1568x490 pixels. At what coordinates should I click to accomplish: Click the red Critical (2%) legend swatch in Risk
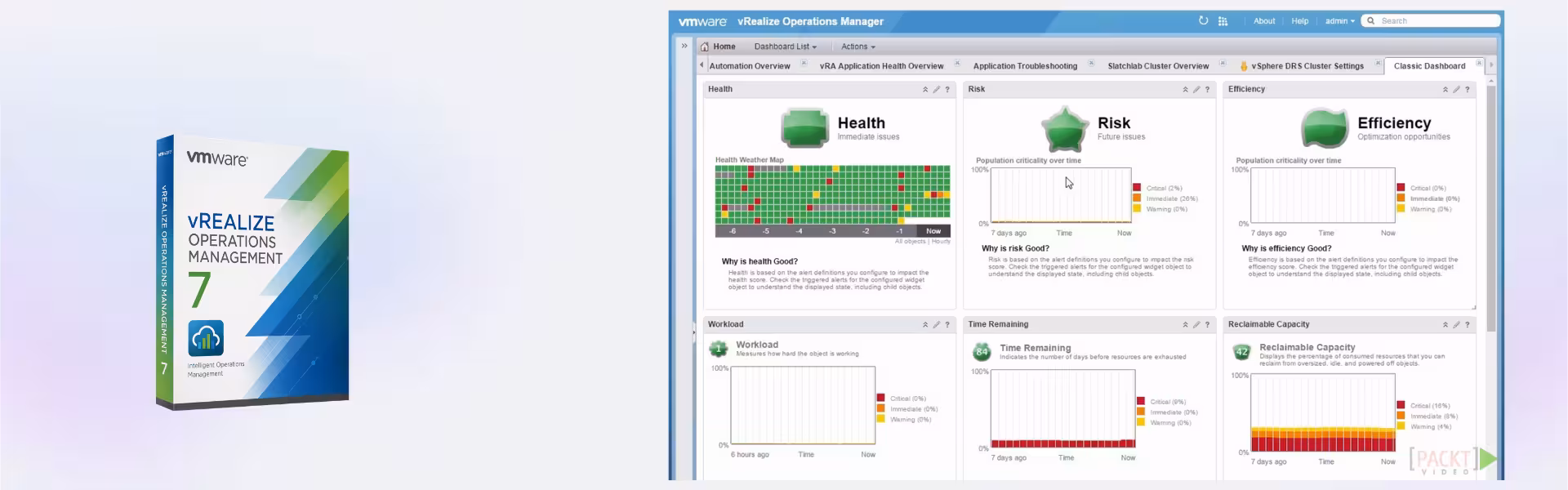(x=1137, y=188)
